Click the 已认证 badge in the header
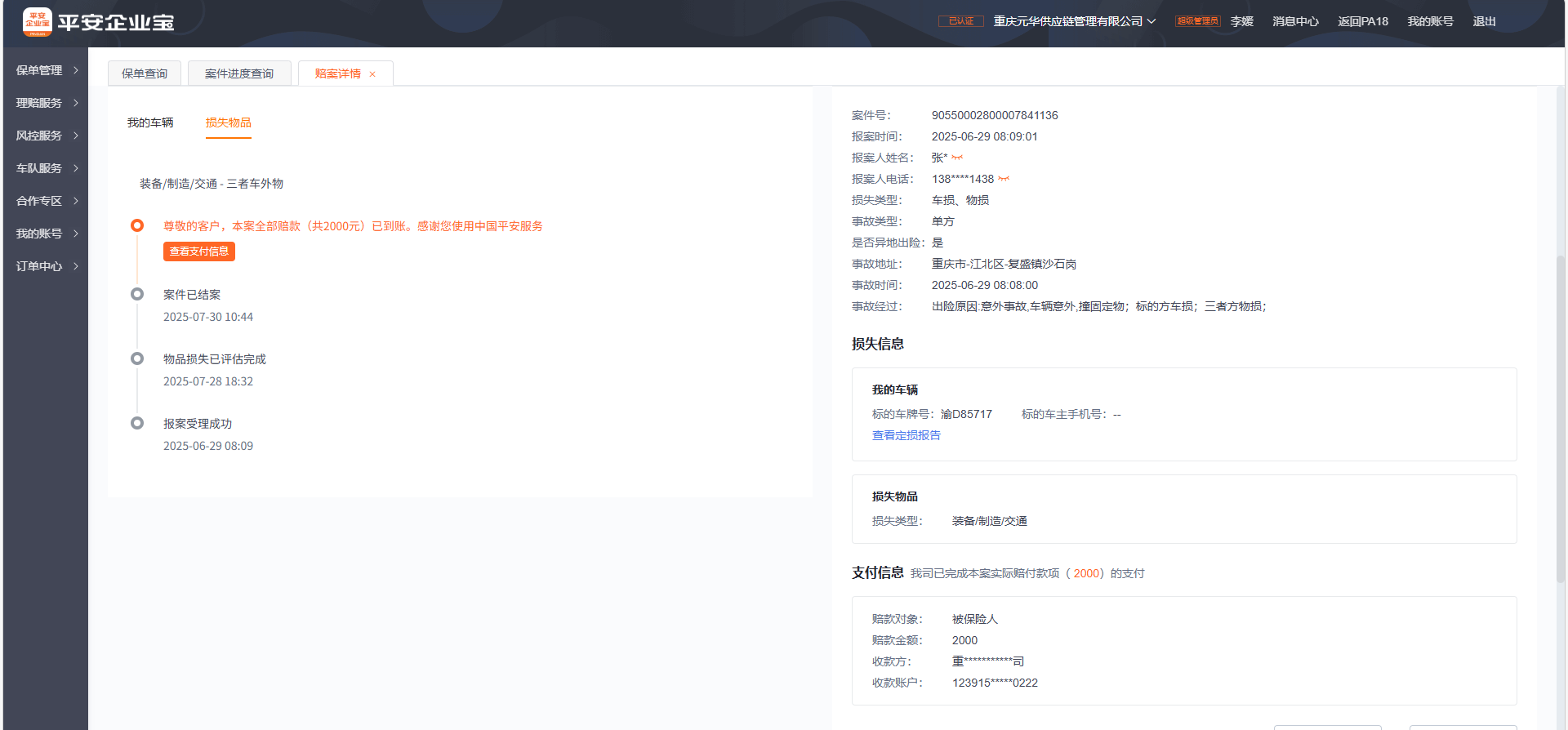The height and width of the screenshot is (730, 1568). point(960,21)
